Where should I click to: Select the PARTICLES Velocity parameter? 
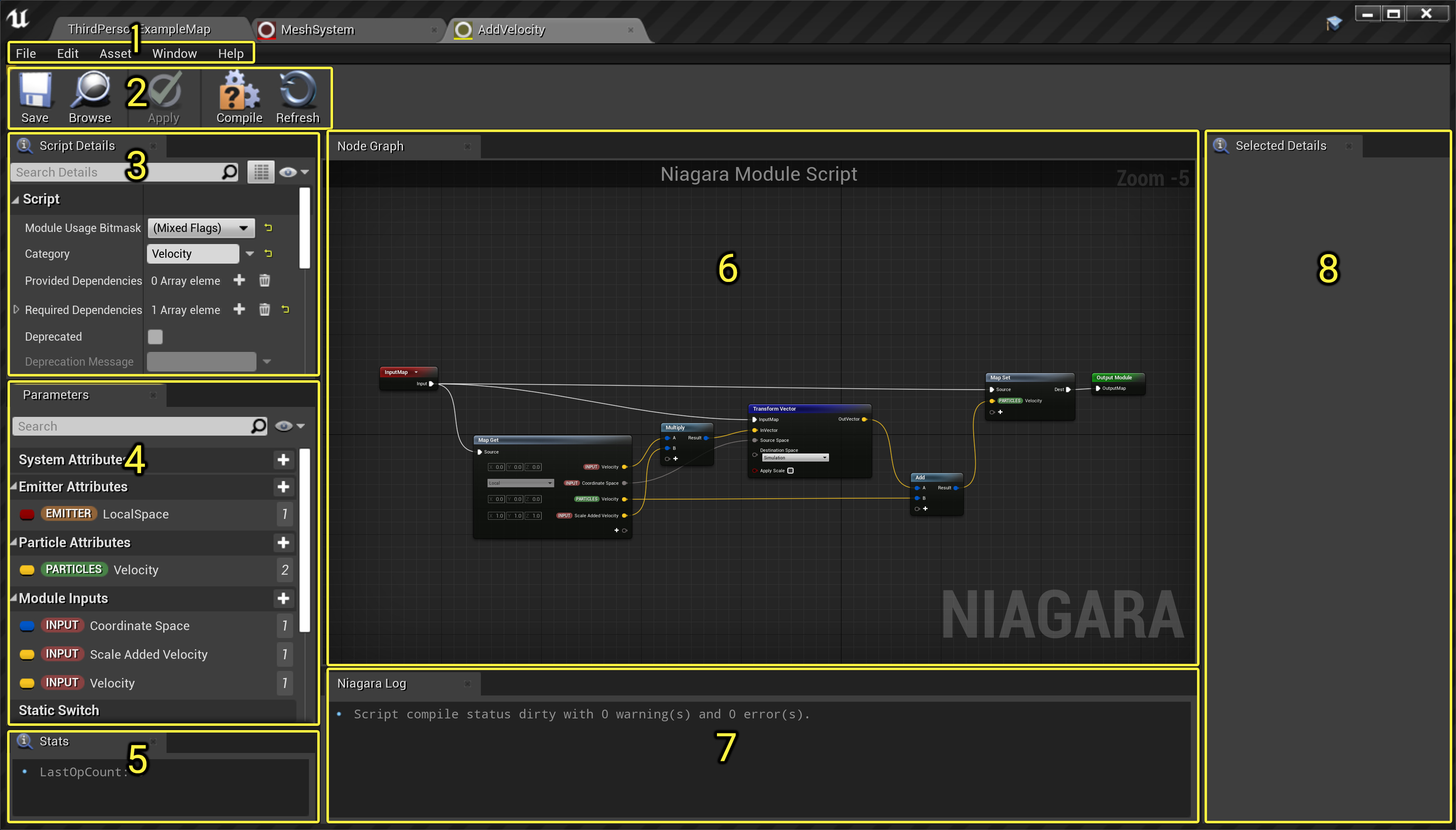tap(136, 570)
